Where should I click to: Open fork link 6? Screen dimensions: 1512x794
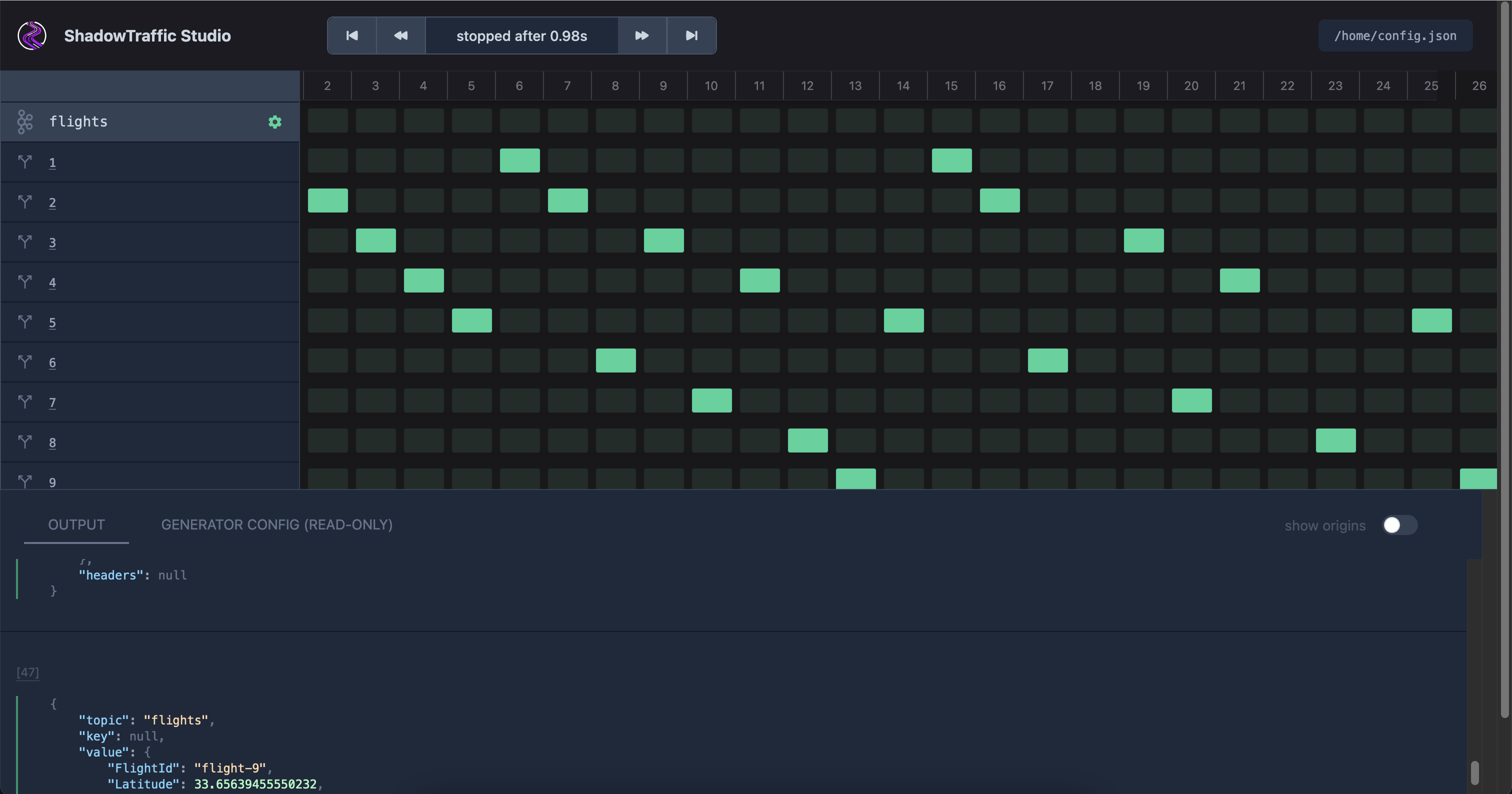click(52, 362)
